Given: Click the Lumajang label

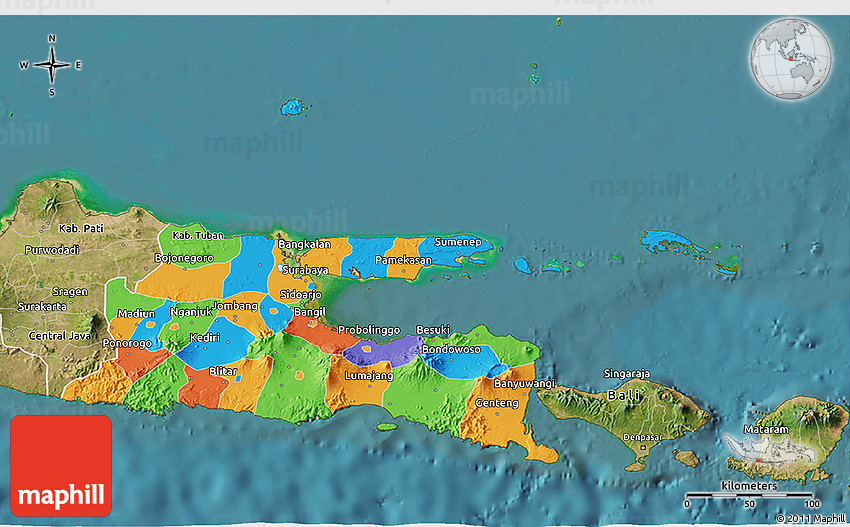Looking at the screenshot, I should click(368, 375).
